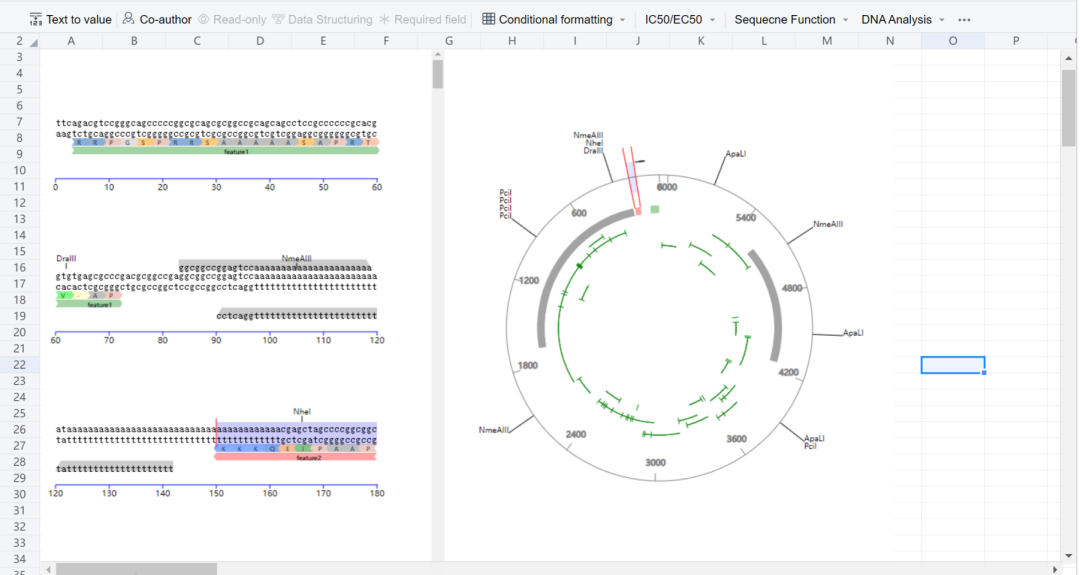This screenshot has height=575, width=1080.
Task: Click the spreadsheet vertical scrollbar thumb
Action: pyautogui.click(x=1068, y=108)
